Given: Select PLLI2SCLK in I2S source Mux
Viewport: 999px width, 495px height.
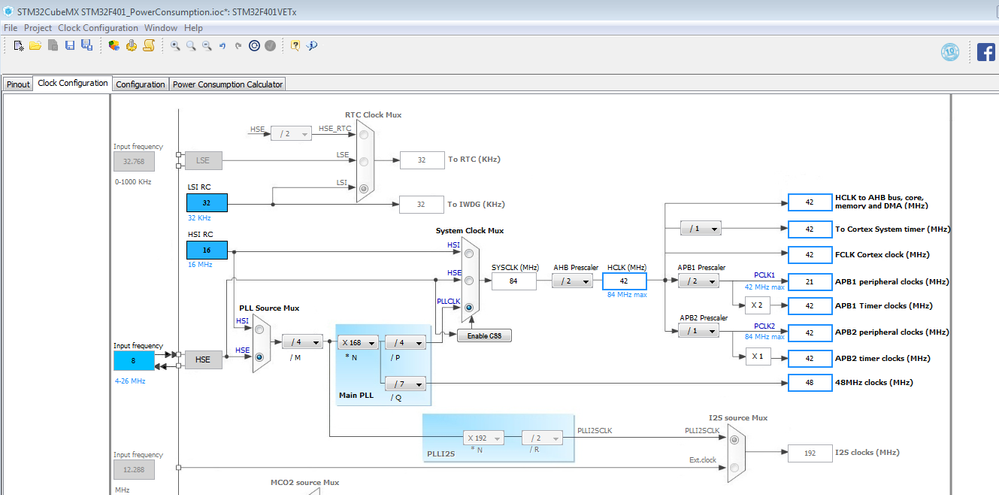Looking at the screenshot, I should tap(735, 440).
